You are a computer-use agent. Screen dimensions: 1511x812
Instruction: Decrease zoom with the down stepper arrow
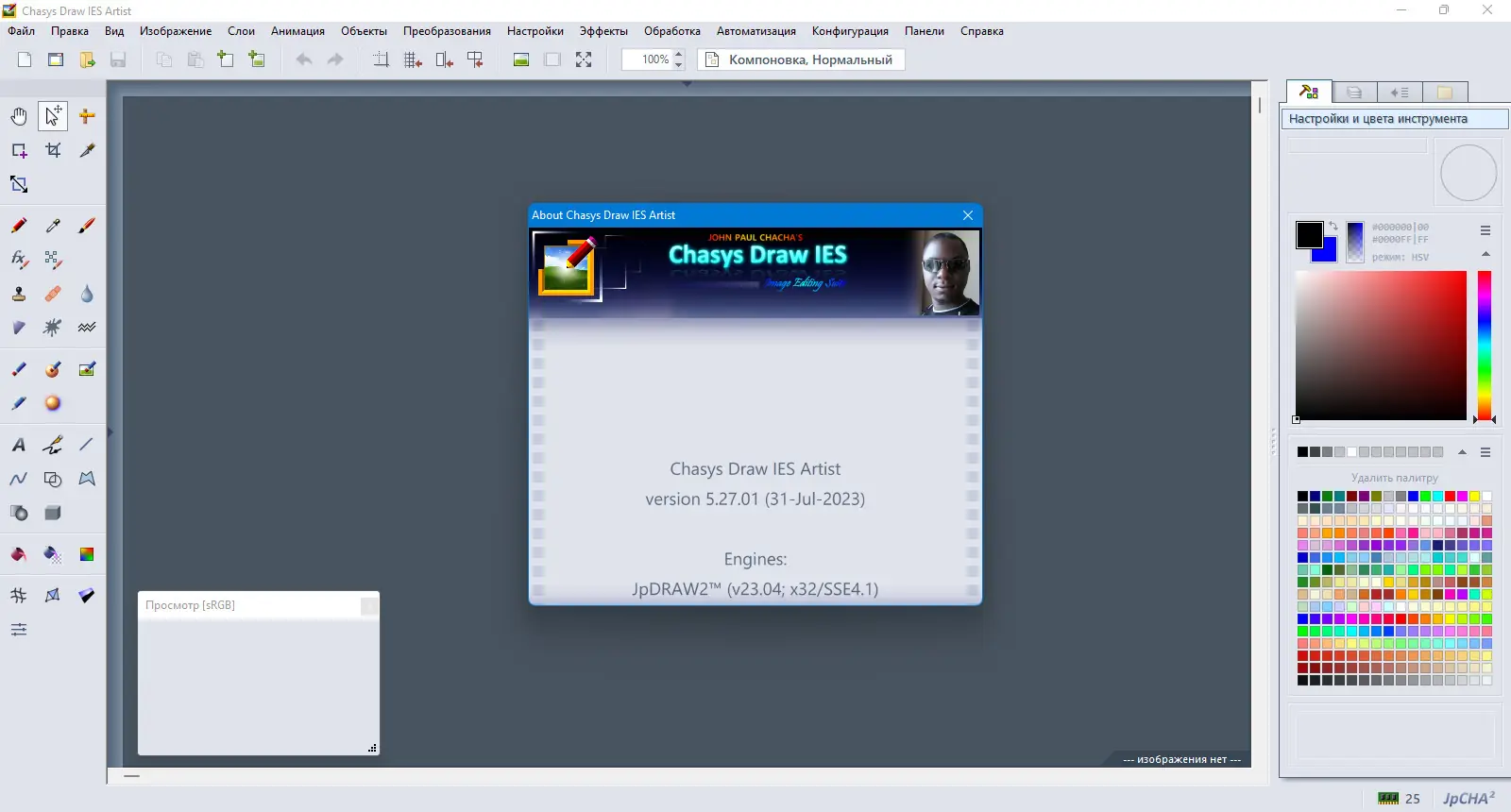click(x=678, y=65)
